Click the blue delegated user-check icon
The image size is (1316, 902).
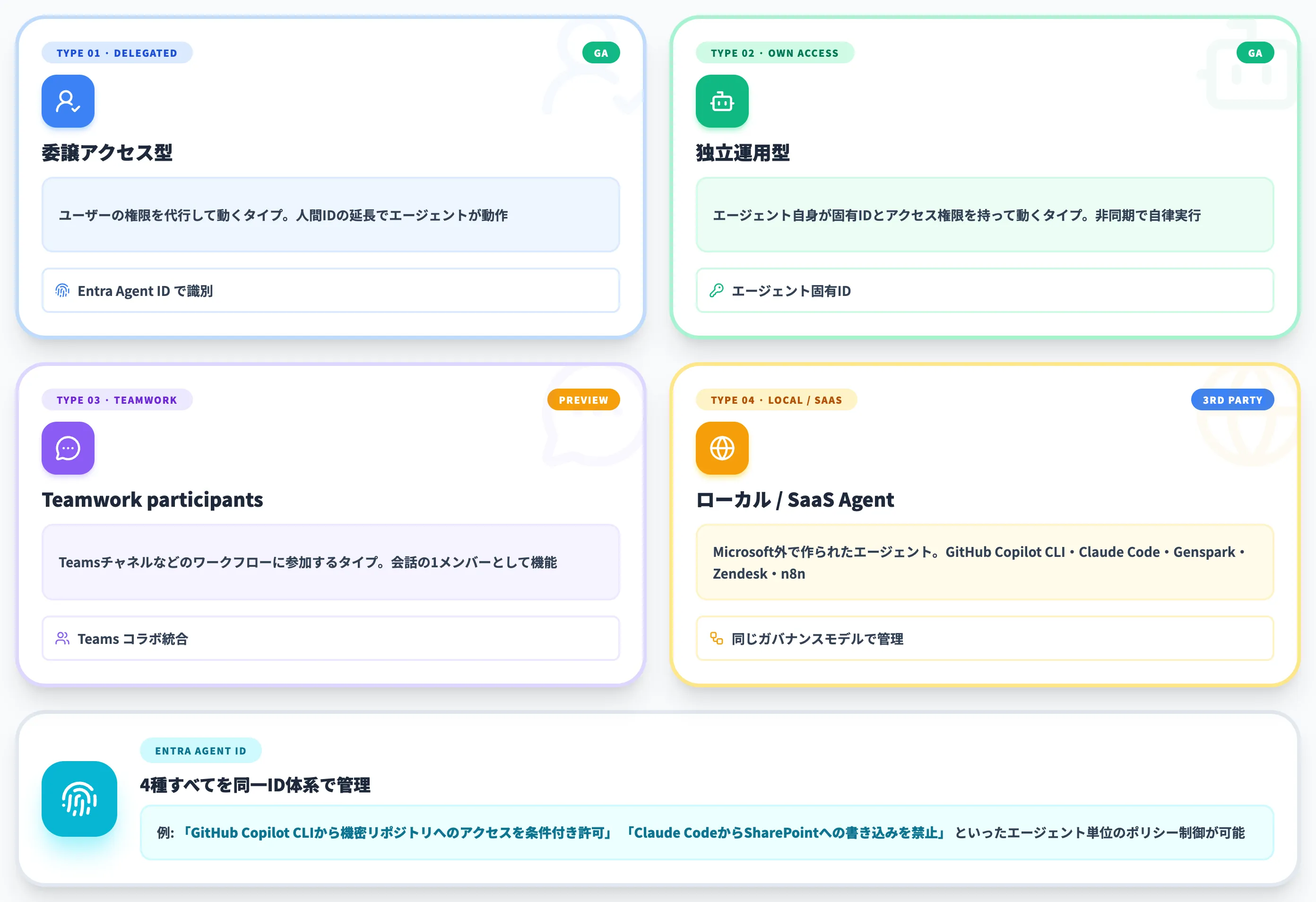[x=68, y=101]
